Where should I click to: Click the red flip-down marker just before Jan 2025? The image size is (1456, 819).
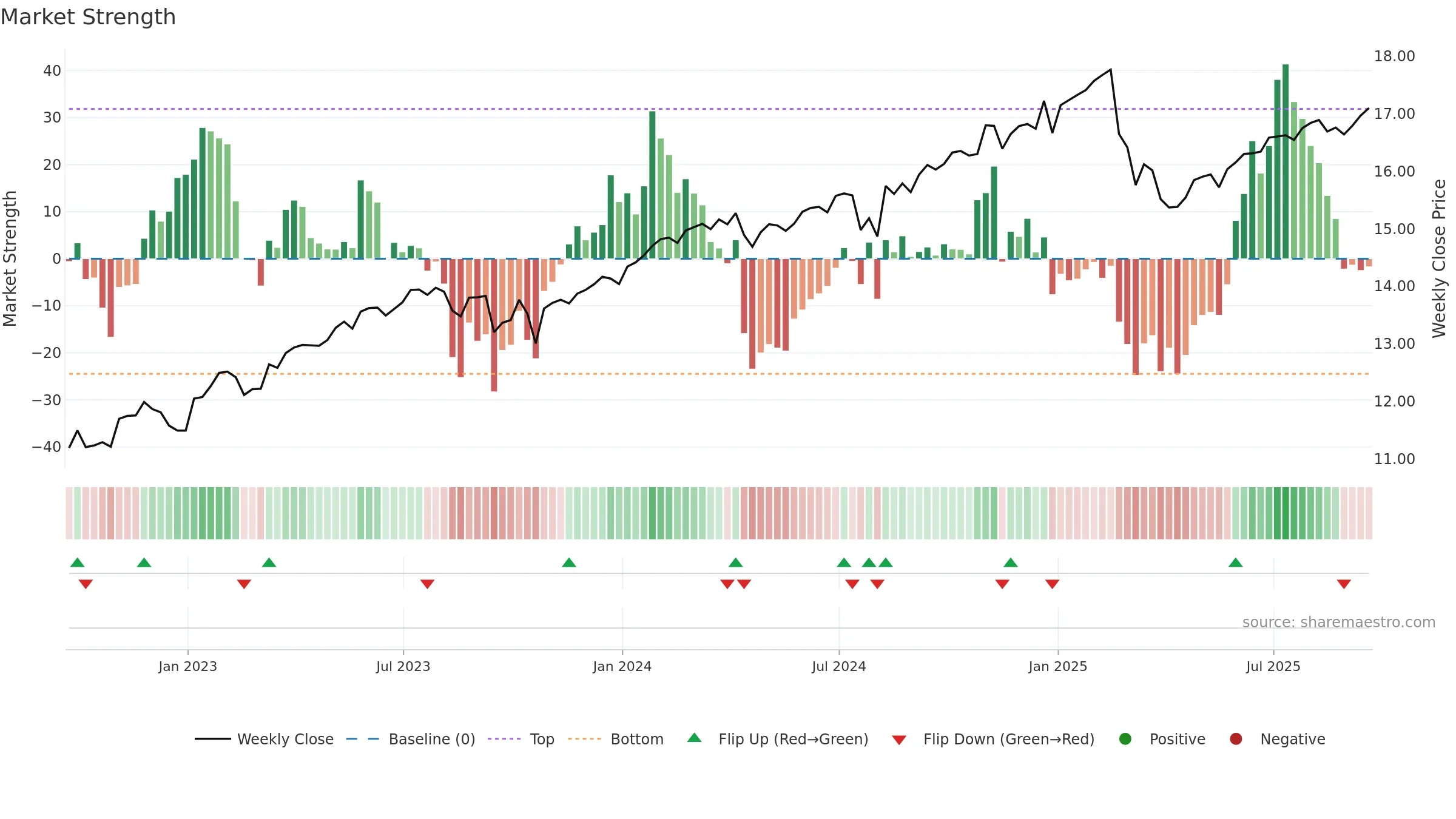(x=1053, y=584)
